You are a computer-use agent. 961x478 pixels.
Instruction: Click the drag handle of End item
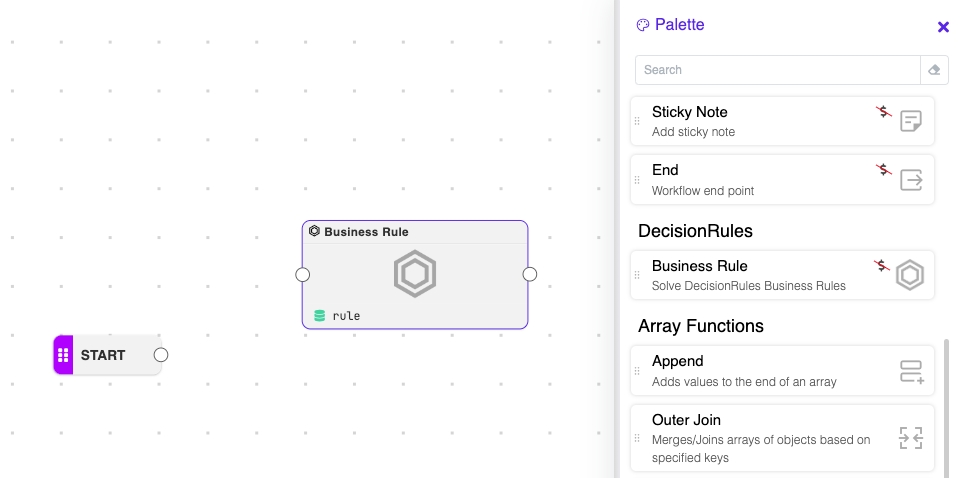point(637,180)
